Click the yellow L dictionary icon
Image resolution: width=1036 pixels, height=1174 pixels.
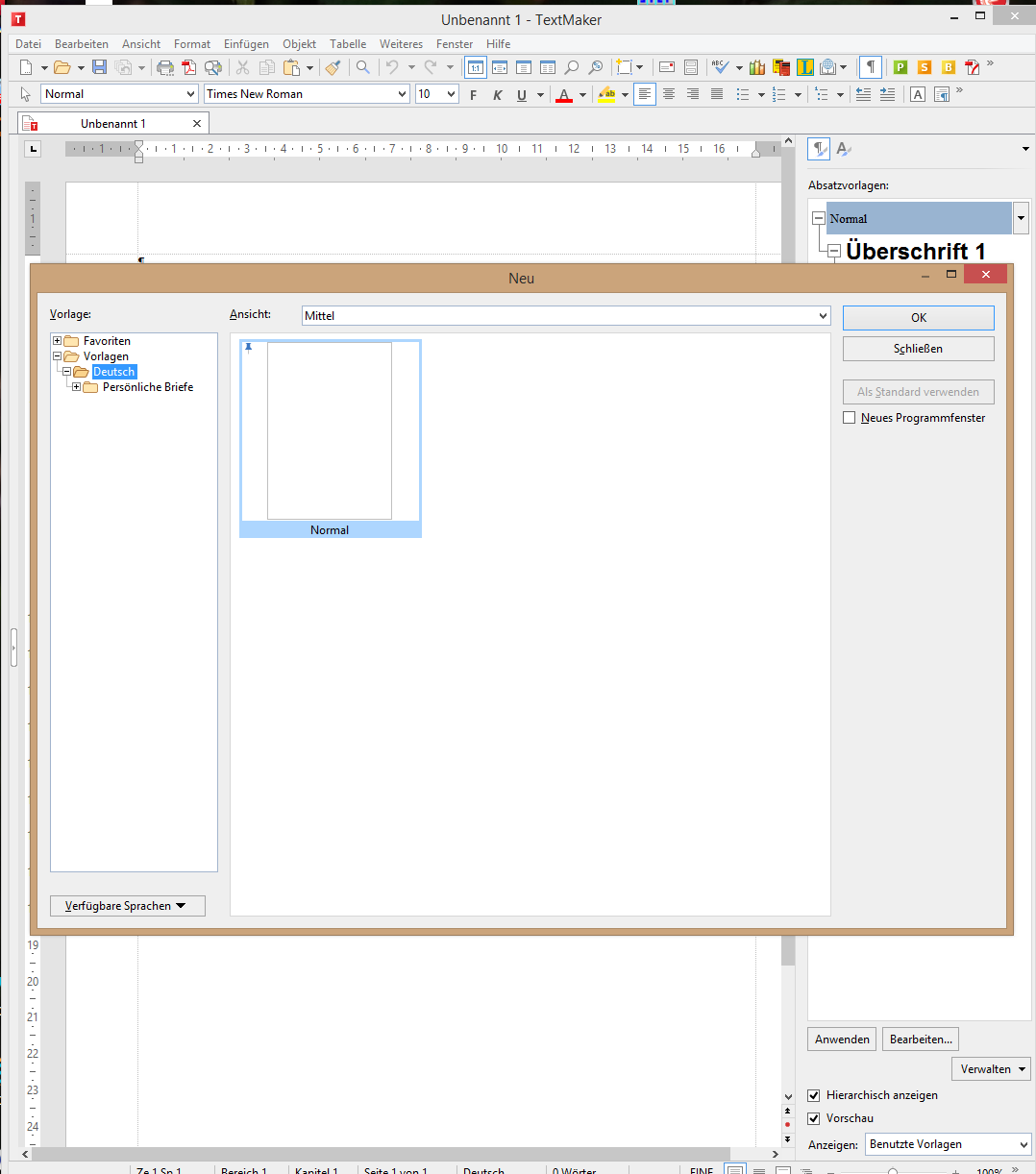[x=805, y=67]
